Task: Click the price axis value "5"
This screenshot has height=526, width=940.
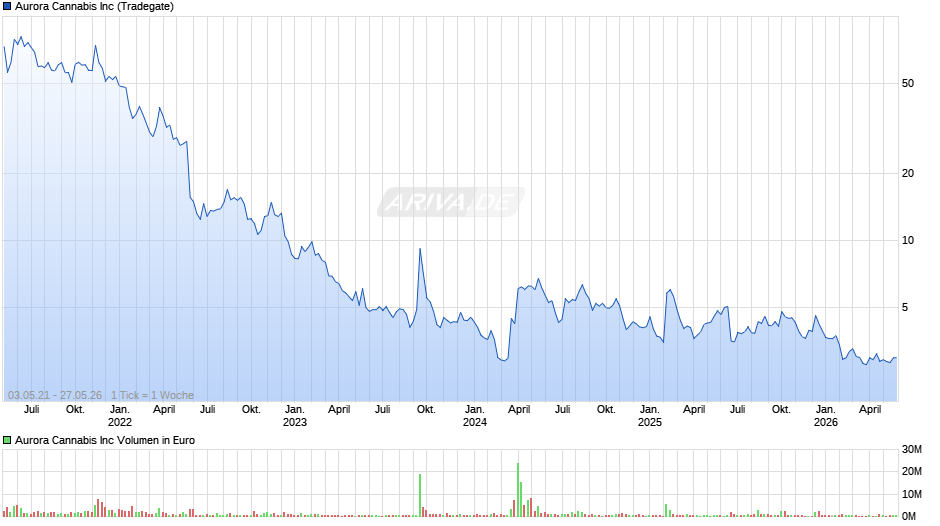Action: 905,308
